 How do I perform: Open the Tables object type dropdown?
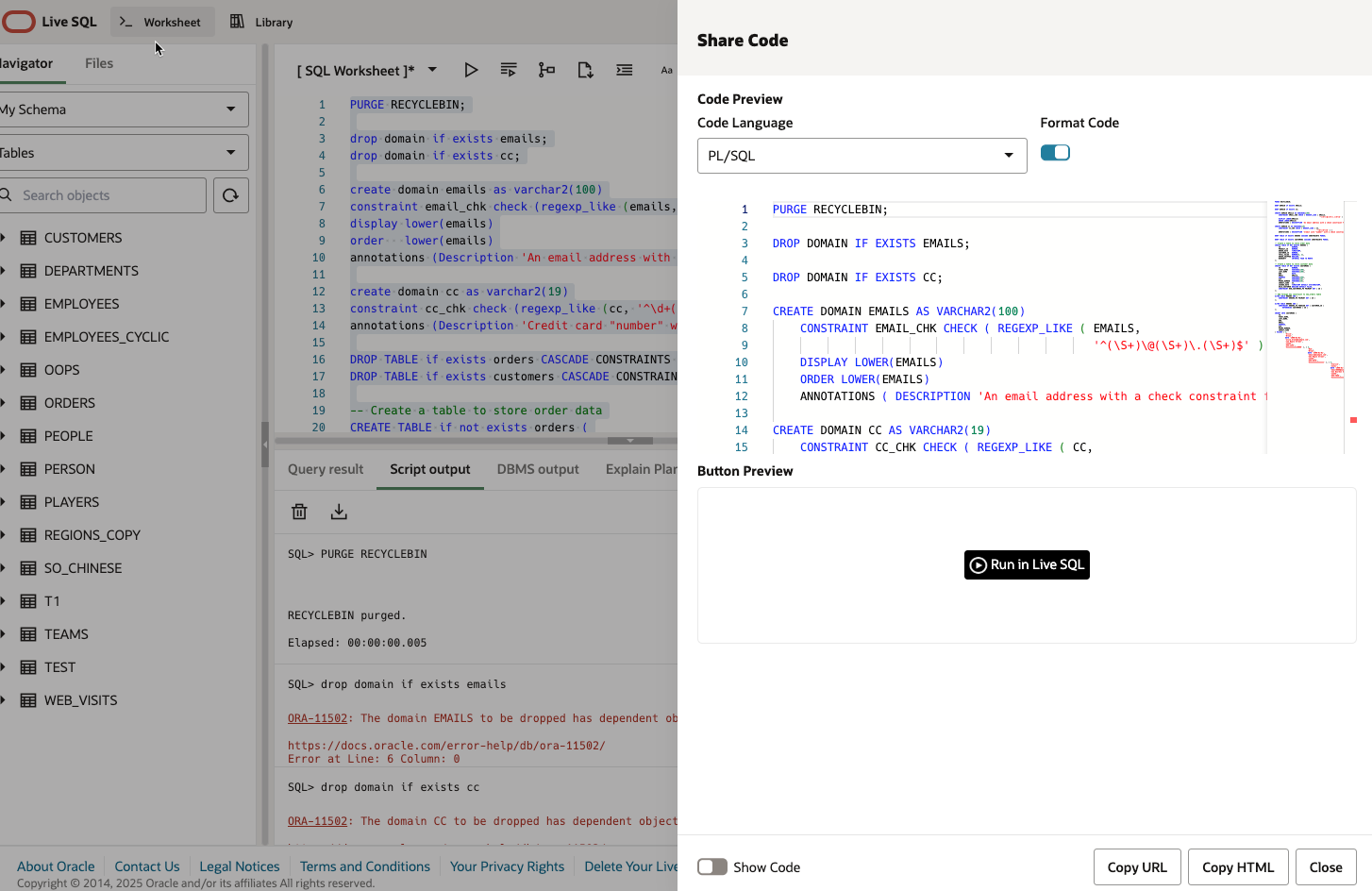pyautogui.click(x=123, y=153)
